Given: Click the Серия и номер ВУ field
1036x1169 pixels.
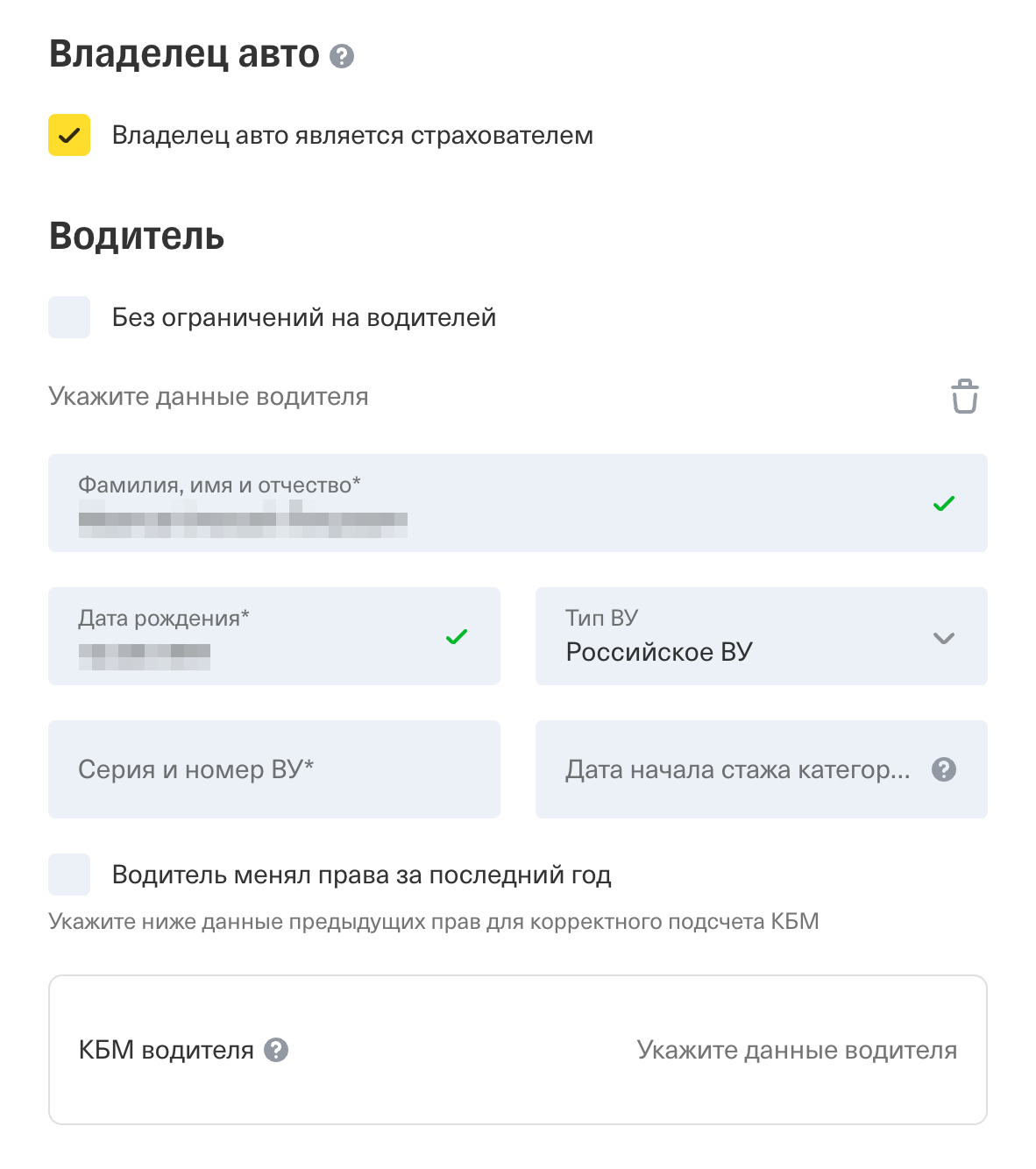Looking at the screenshot, I should [x=273, y=769].
